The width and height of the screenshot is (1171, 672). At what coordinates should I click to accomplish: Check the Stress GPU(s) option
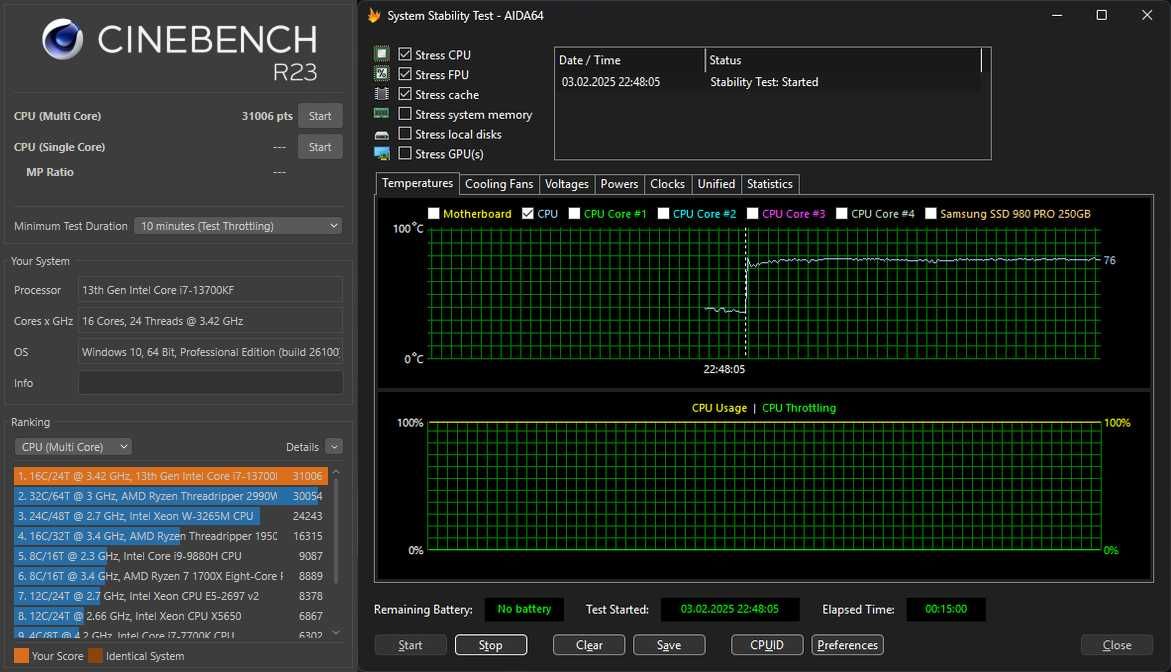point(405,153)
